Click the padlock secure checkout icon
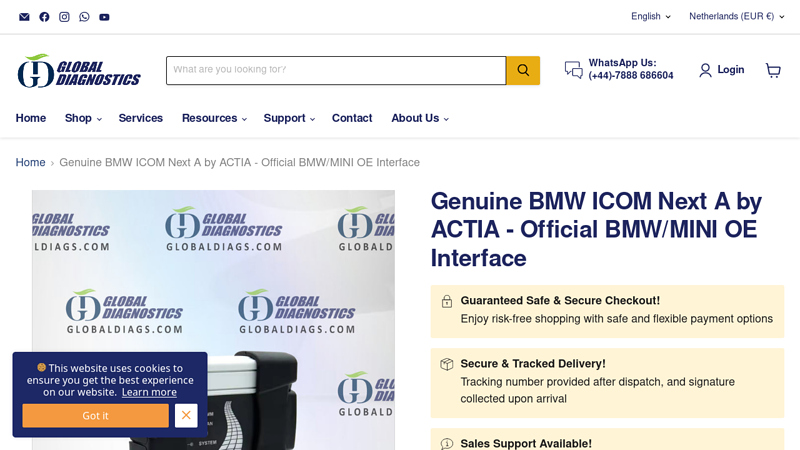 (x=446, y=301)
